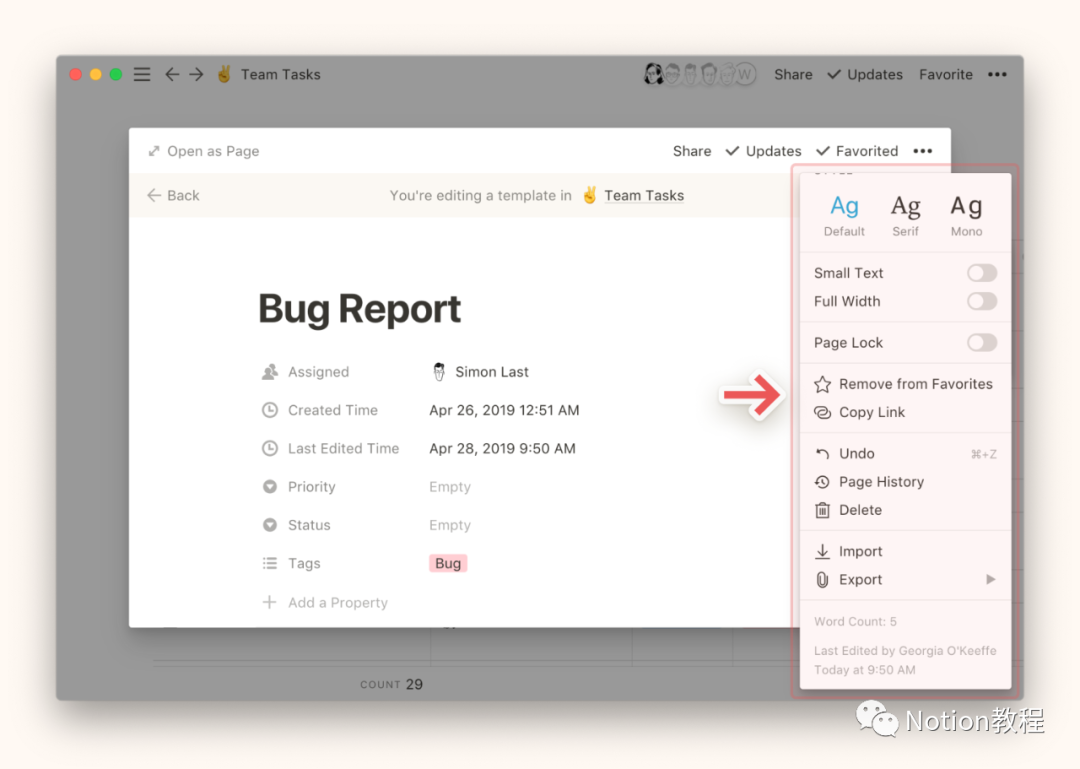Viewport: 1080px width, 769px height.
Task: Click the Back button in the template banner
Action: [173, 195]
